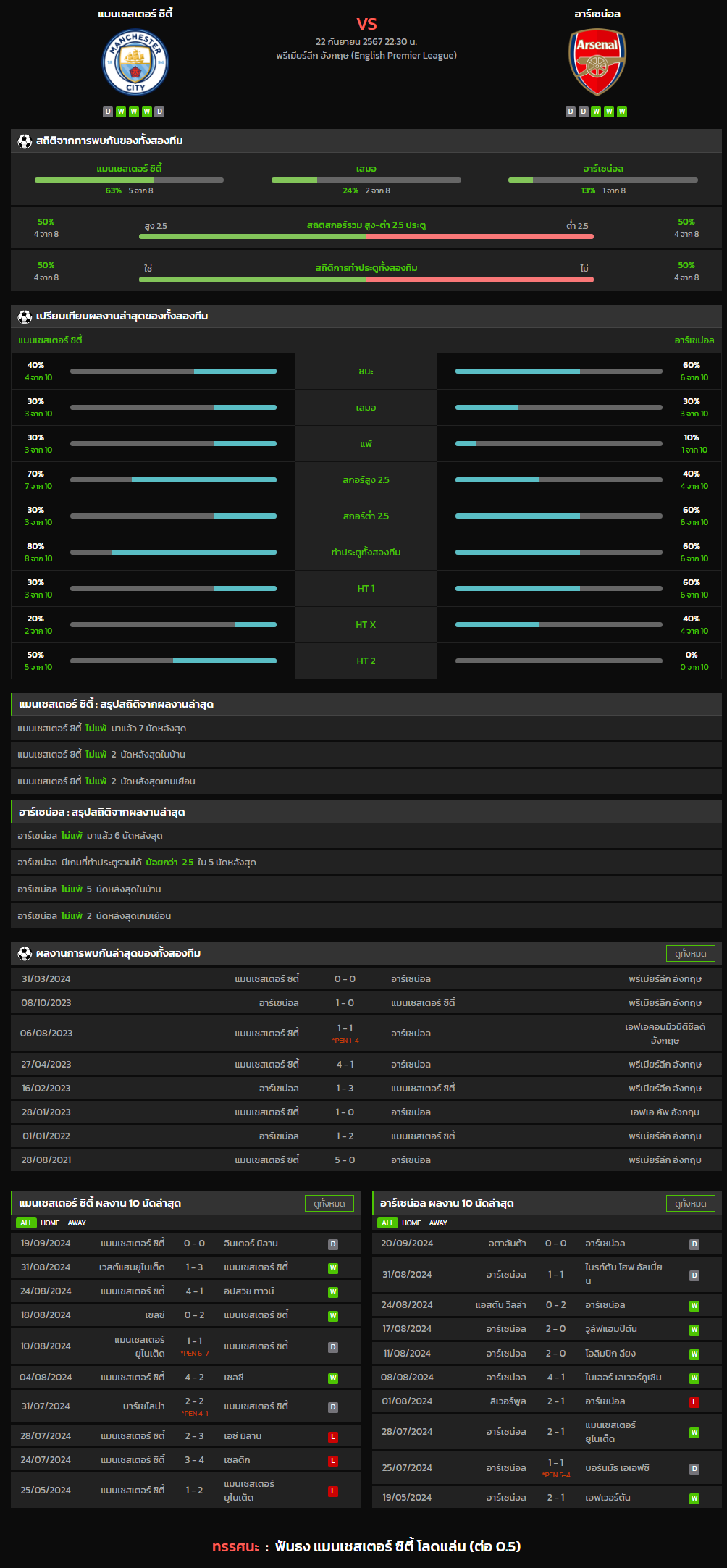This screenshot has height=1568, width=727.
Task: Switch to the HOME tab for Manchester City matches
Action: (x=50, y=1223)
